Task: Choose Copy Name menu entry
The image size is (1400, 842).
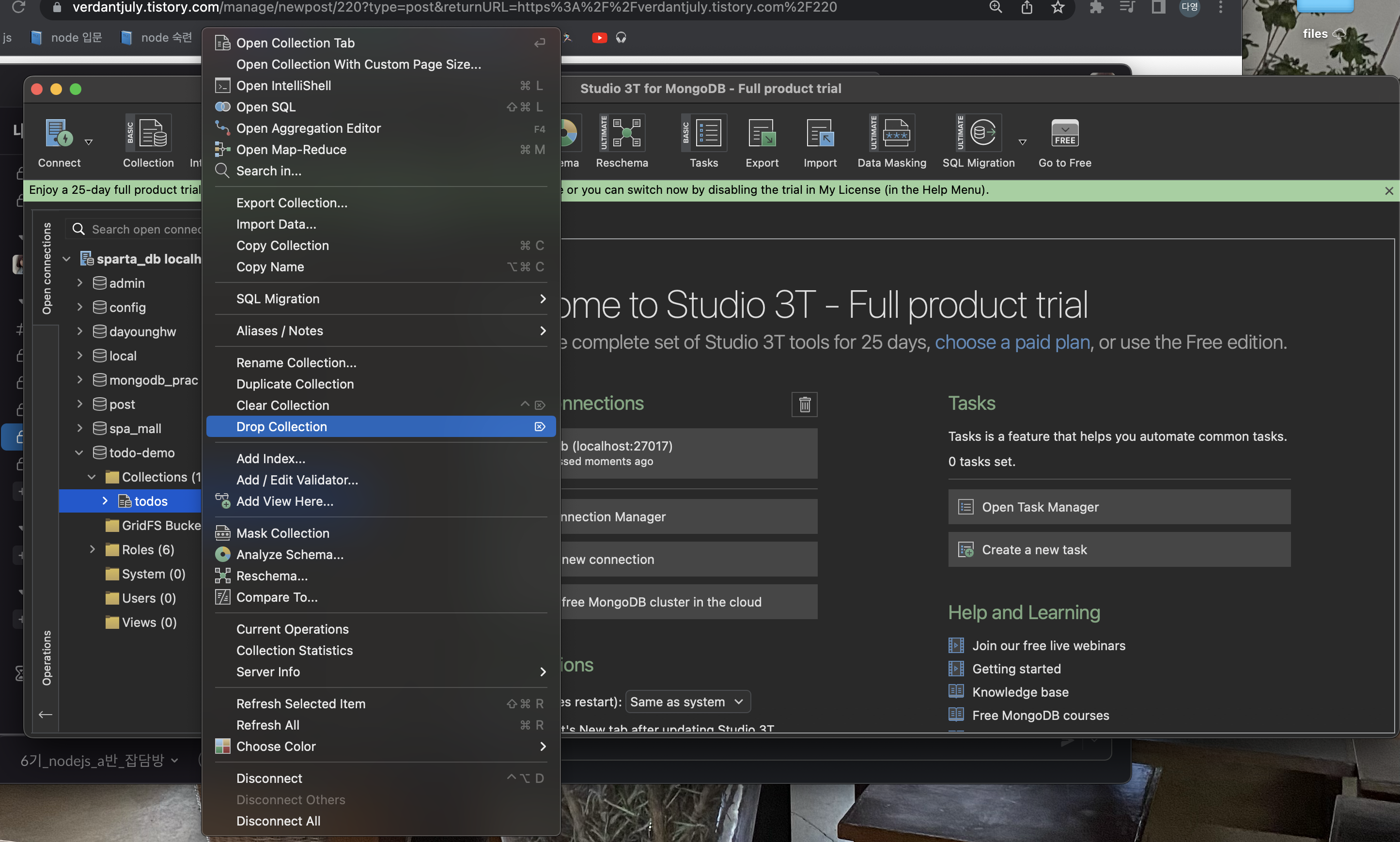Action: coord(381,266)
